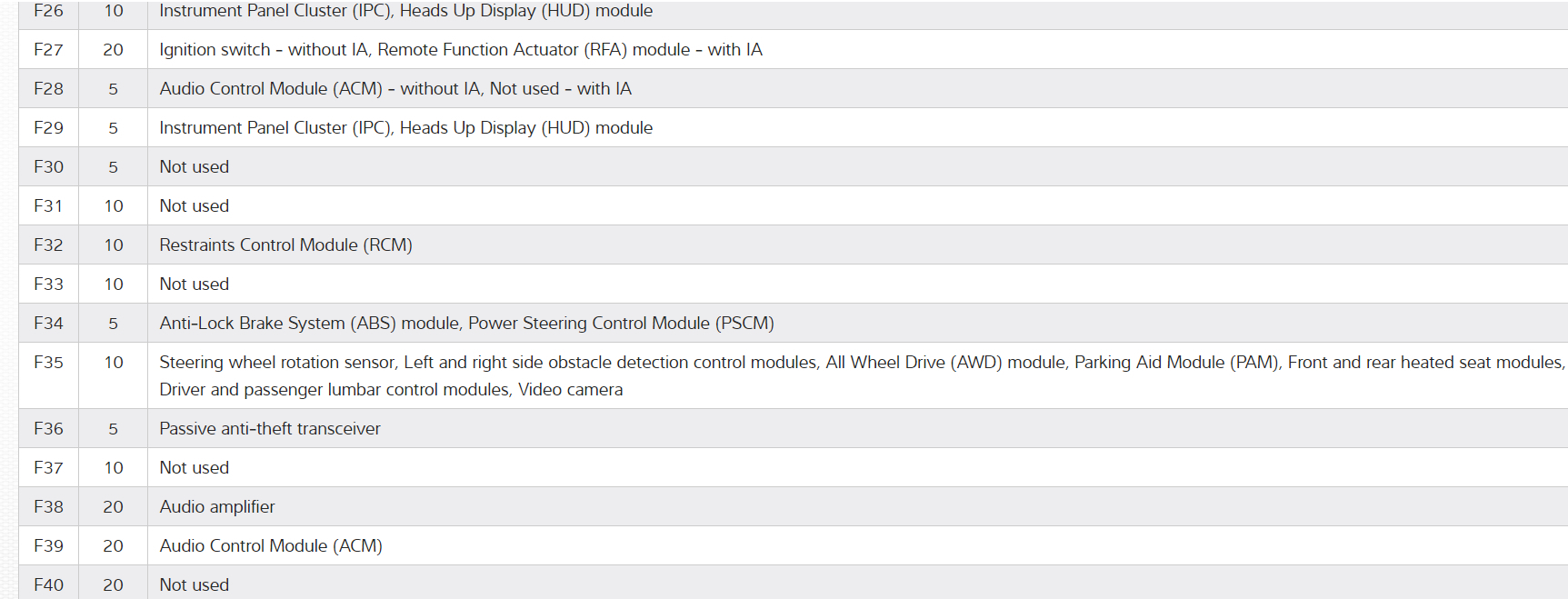Screen dimensions: 1568x599
Task: Click the Restraints Control Module (RCM) description
Action: pyautogui.click(x=285, y=245)
